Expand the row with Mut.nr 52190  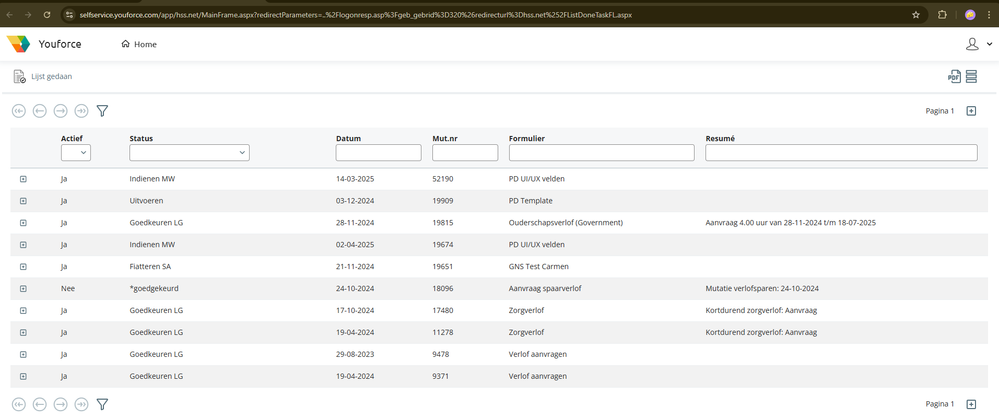[x=23, y=178]
